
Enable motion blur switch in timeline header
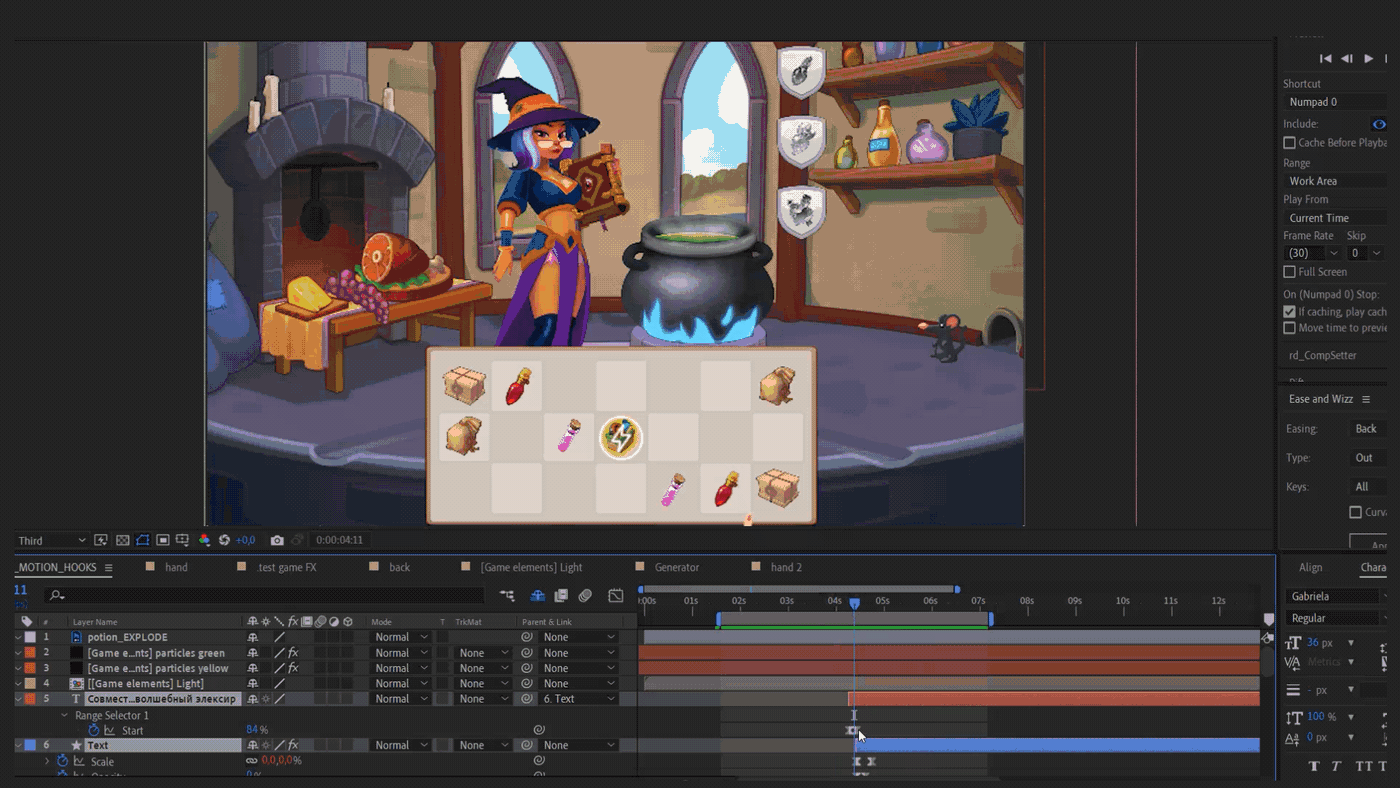585,596
